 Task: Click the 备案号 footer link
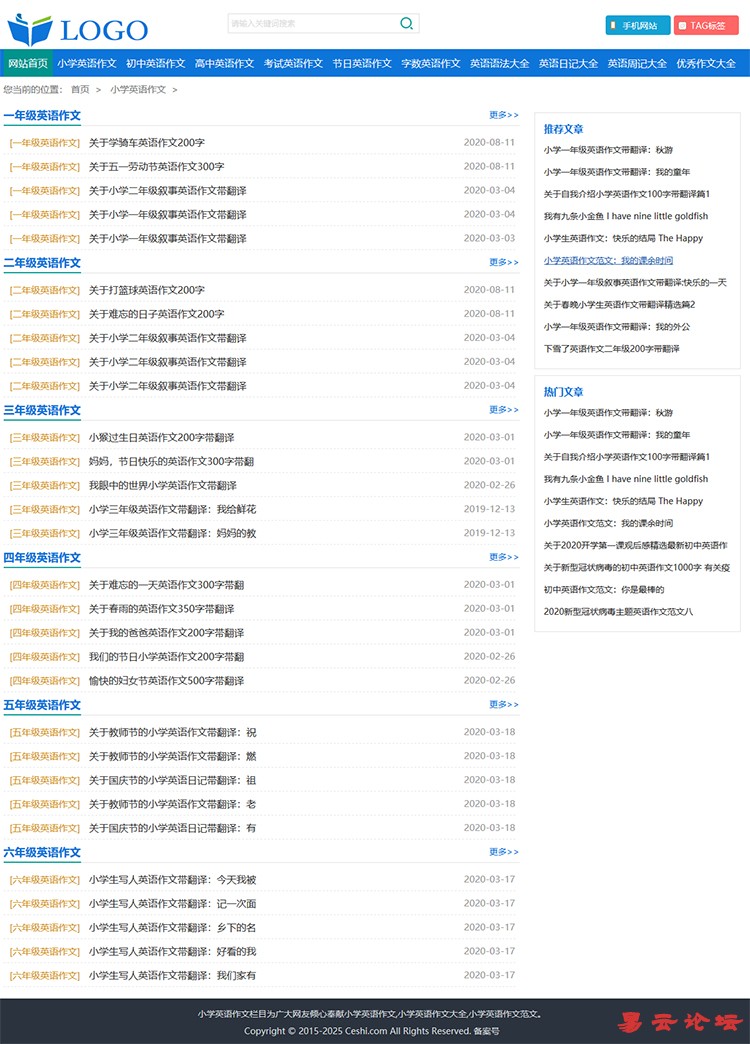tap(486, 1031)
